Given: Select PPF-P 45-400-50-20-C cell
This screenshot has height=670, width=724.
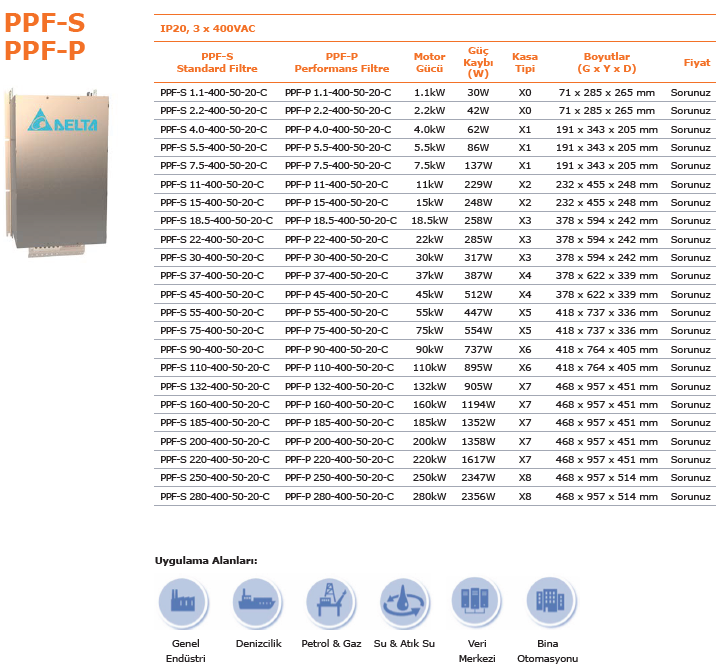Looking at the screenshot, I should click(x=337, y=294).
